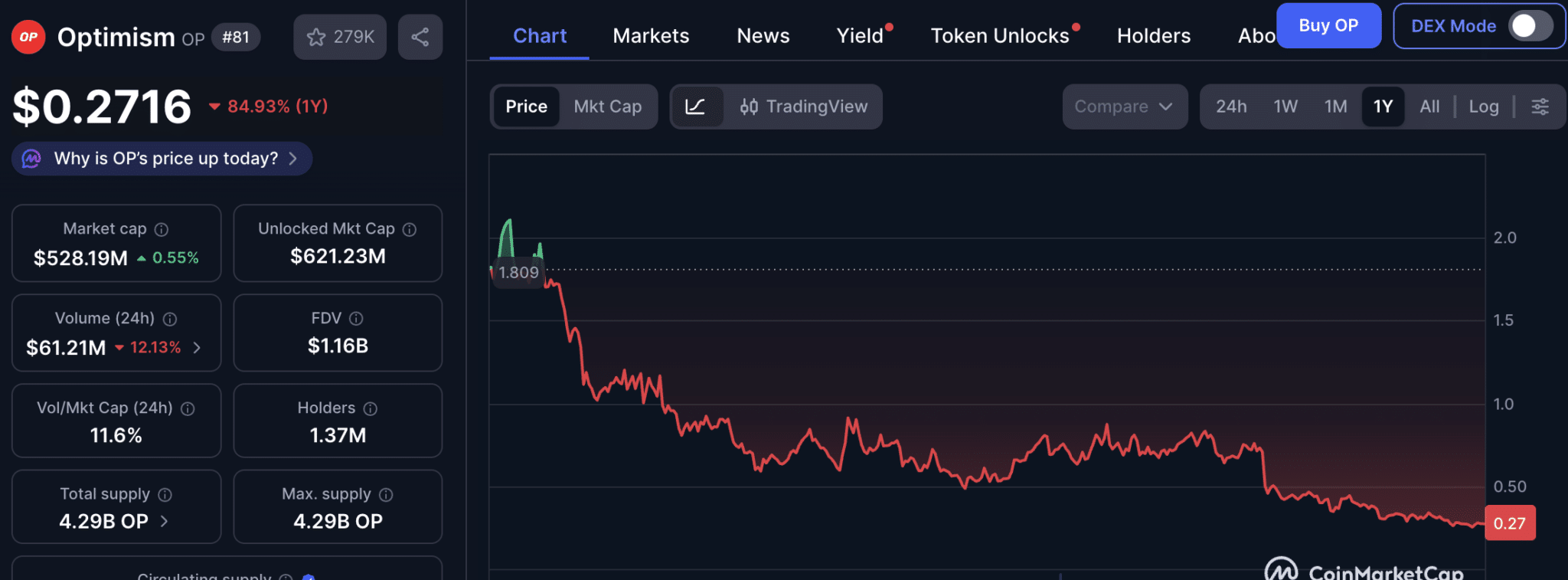The image size is (1568, 580).
Task: Click the Market cap info icon
Action: 162,229
